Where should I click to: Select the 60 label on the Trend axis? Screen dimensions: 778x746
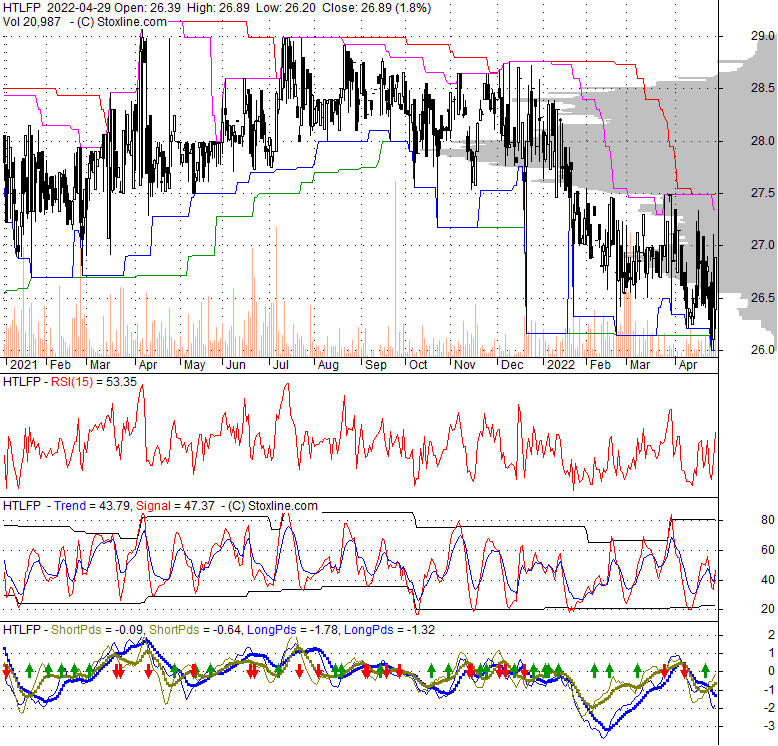tap(768, 550)
